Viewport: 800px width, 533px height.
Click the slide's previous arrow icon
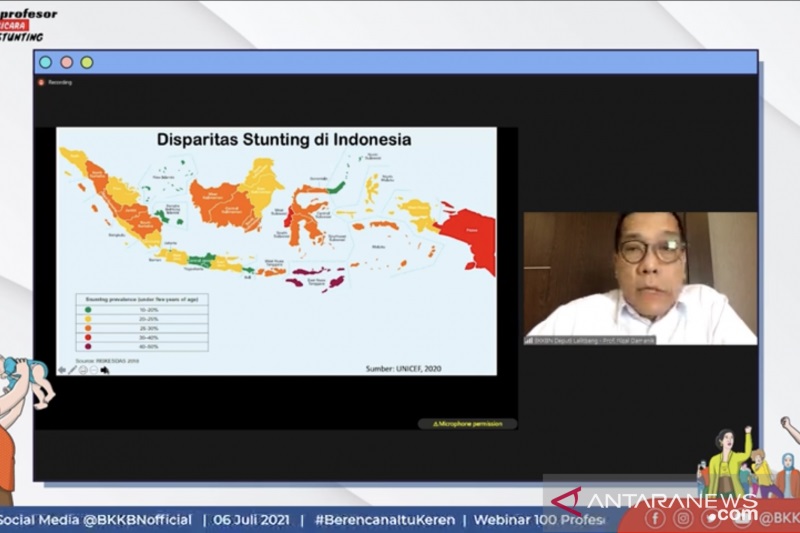pos(61,369)
